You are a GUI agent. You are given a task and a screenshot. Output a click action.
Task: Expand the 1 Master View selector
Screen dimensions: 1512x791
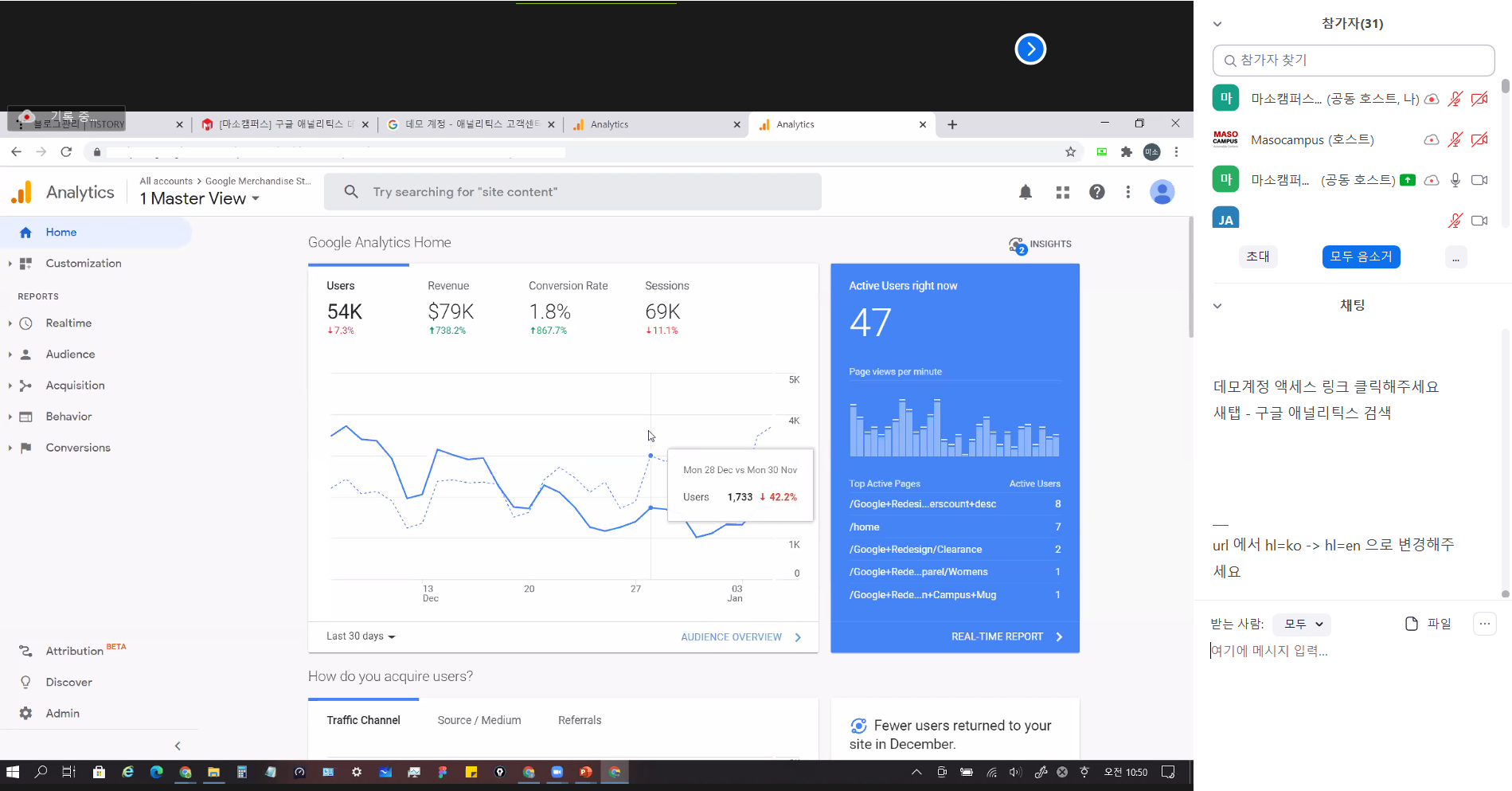(x=200, y=199)
